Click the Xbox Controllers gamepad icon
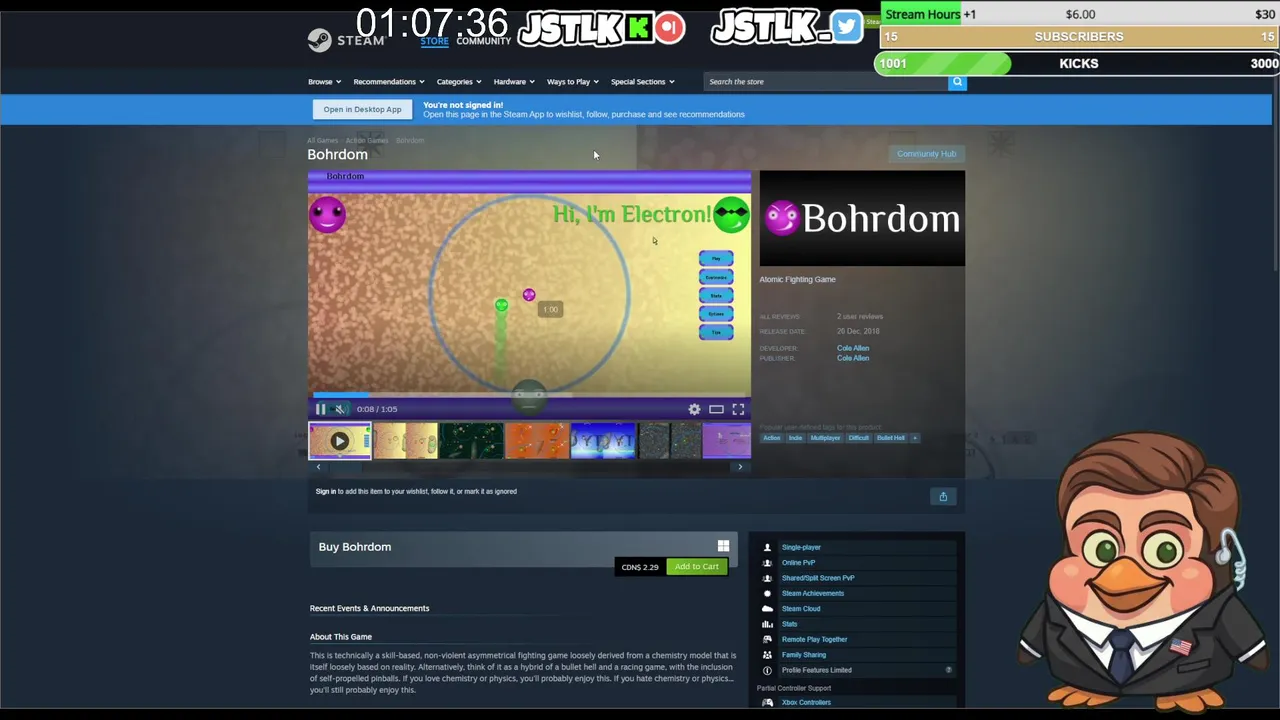This screenshot has width=1280, height=720. point(767,703)
